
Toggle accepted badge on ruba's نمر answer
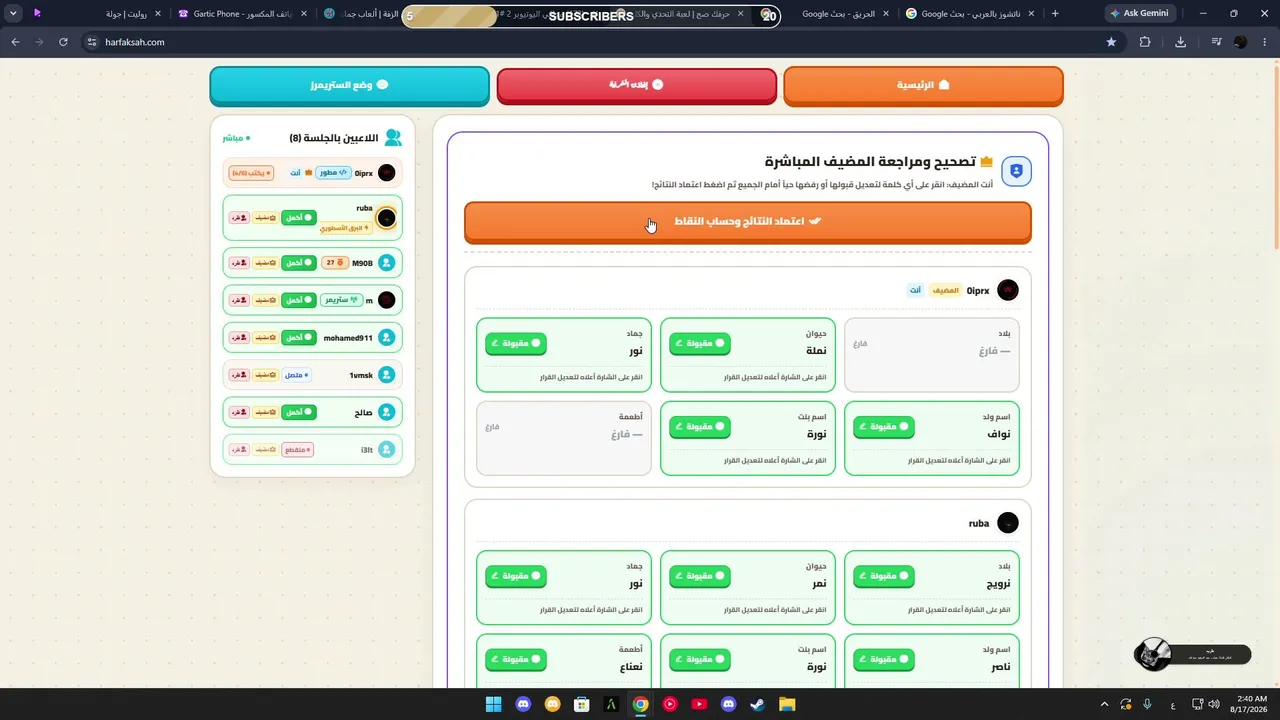699,577
